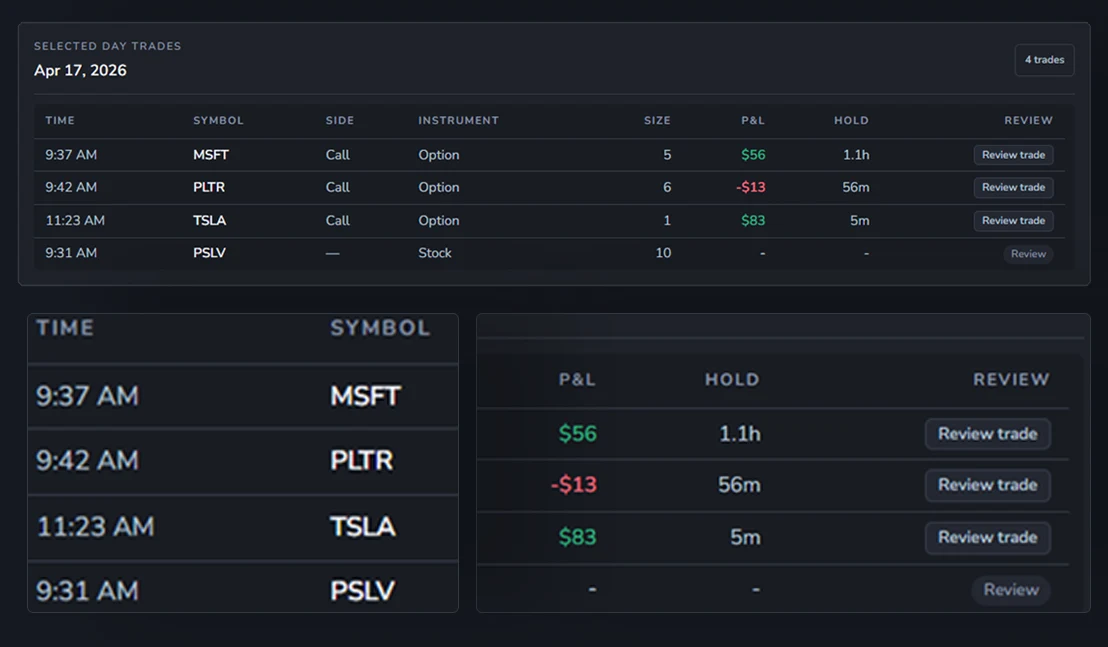Click the enlarged MSFT symbol in the zoomed panel
Image resolution: width=1108 pixels, height=647 pixels.
click(x=365, y=396)
